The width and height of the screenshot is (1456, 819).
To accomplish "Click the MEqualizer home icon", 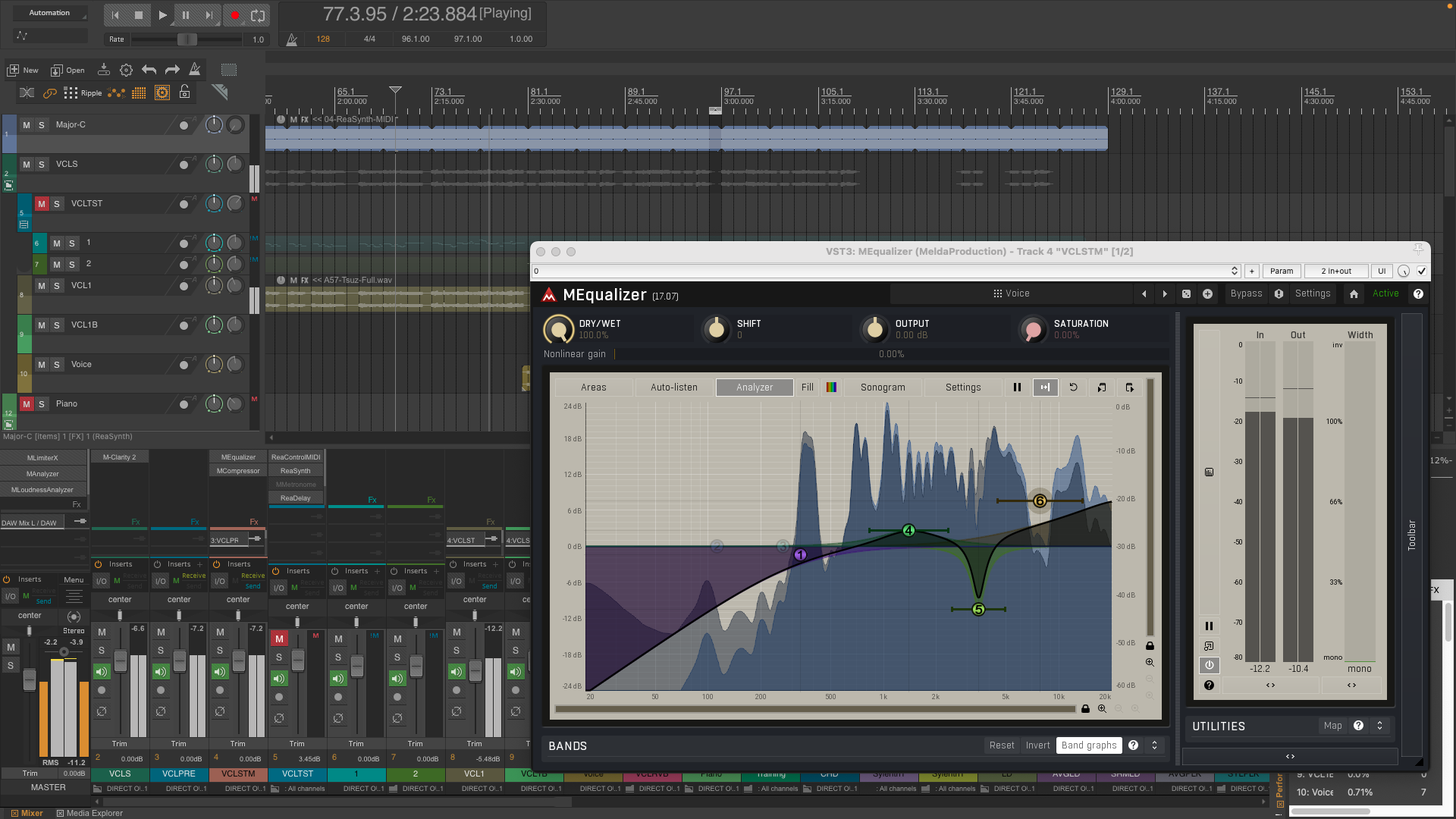I will 1354,294.
